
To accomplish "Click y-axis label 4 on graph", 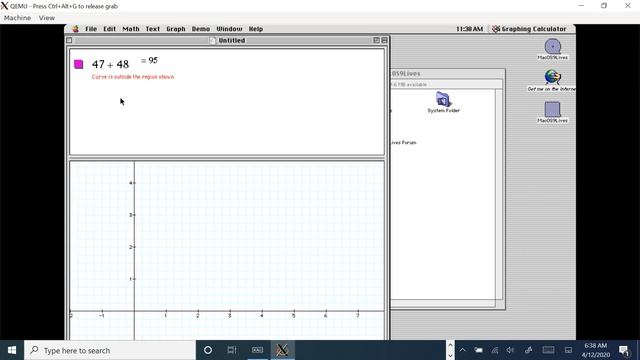I will click(131, 183).
